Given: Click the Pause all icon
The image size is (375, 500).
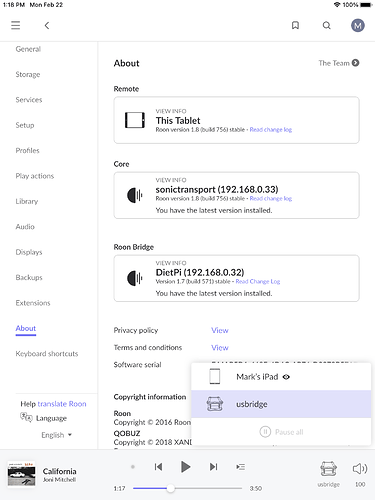Looking at the screenshot, I should (x=265, y=432).
